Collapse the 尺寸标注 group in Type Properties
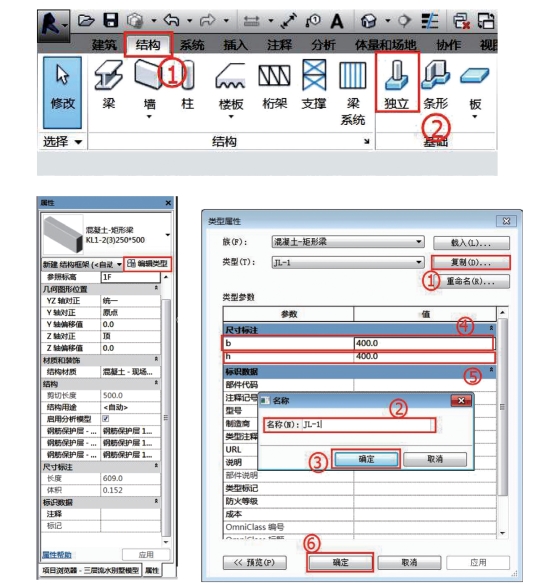The image size is (535, 585). click(491, 328)
